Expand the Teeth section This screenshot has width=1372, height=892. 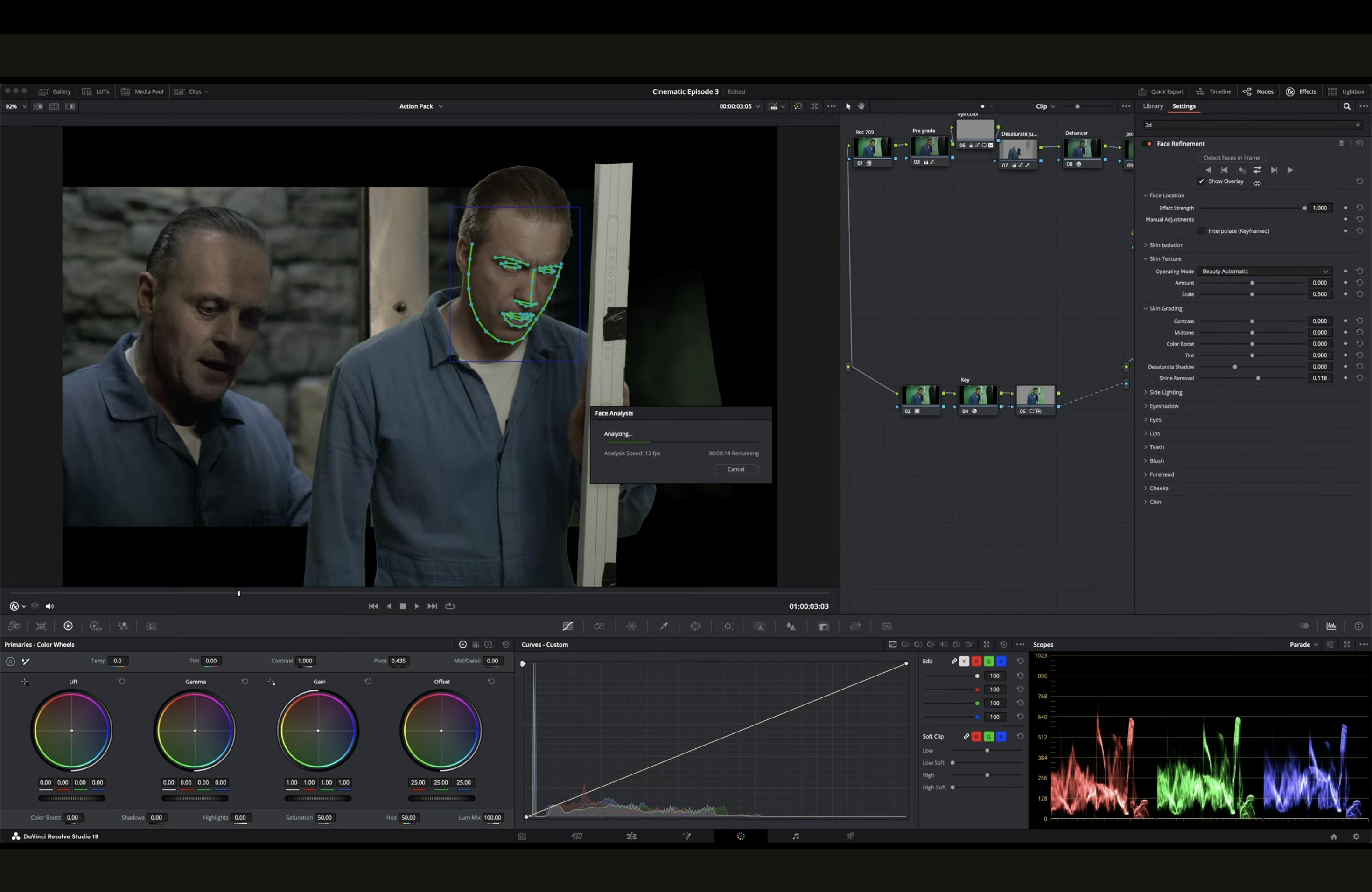click(x=1154, y=447)
